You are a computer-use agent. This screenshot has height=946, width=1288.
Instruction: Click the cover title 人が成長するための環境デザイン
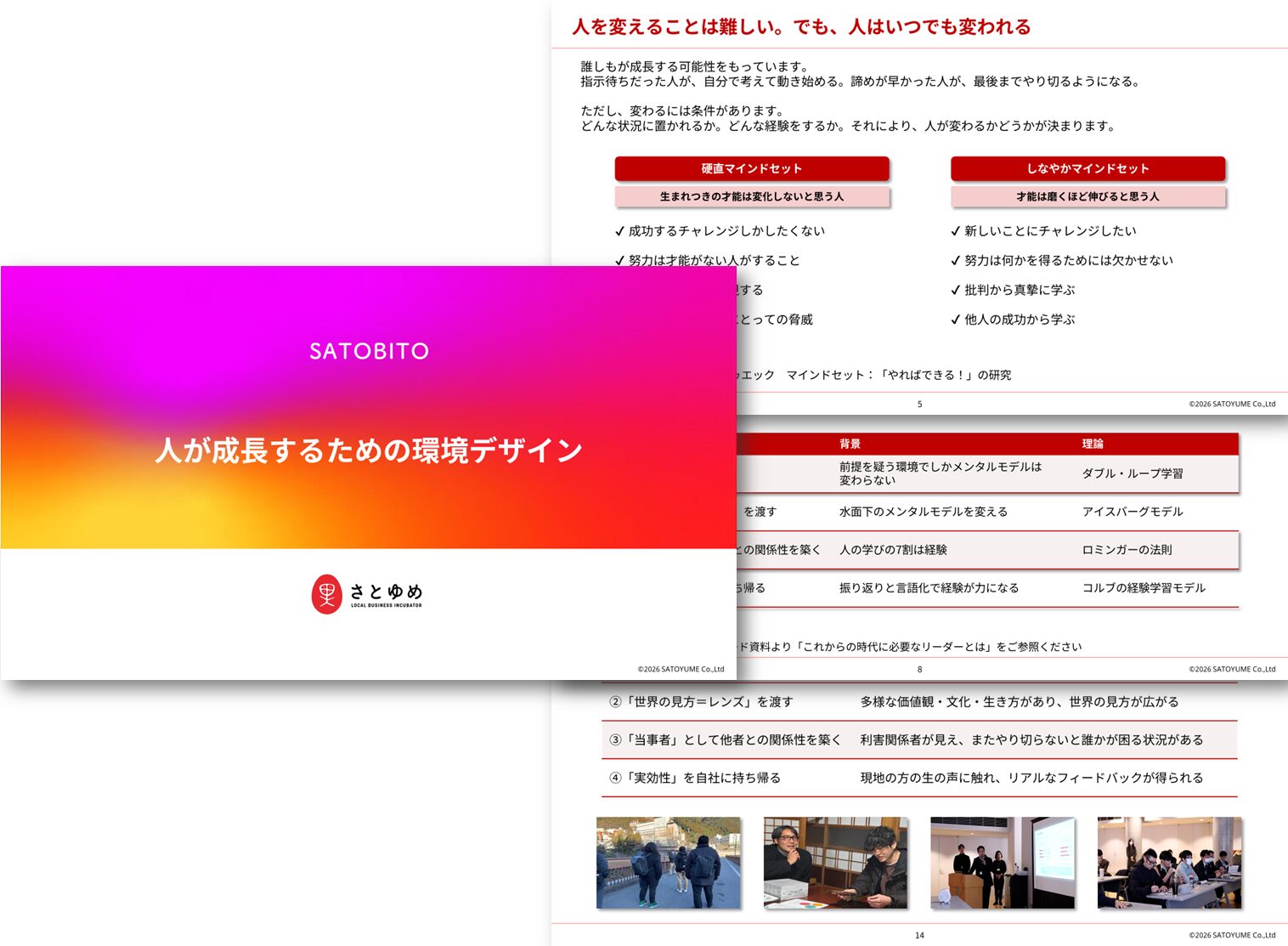click(x=369, y=450)
